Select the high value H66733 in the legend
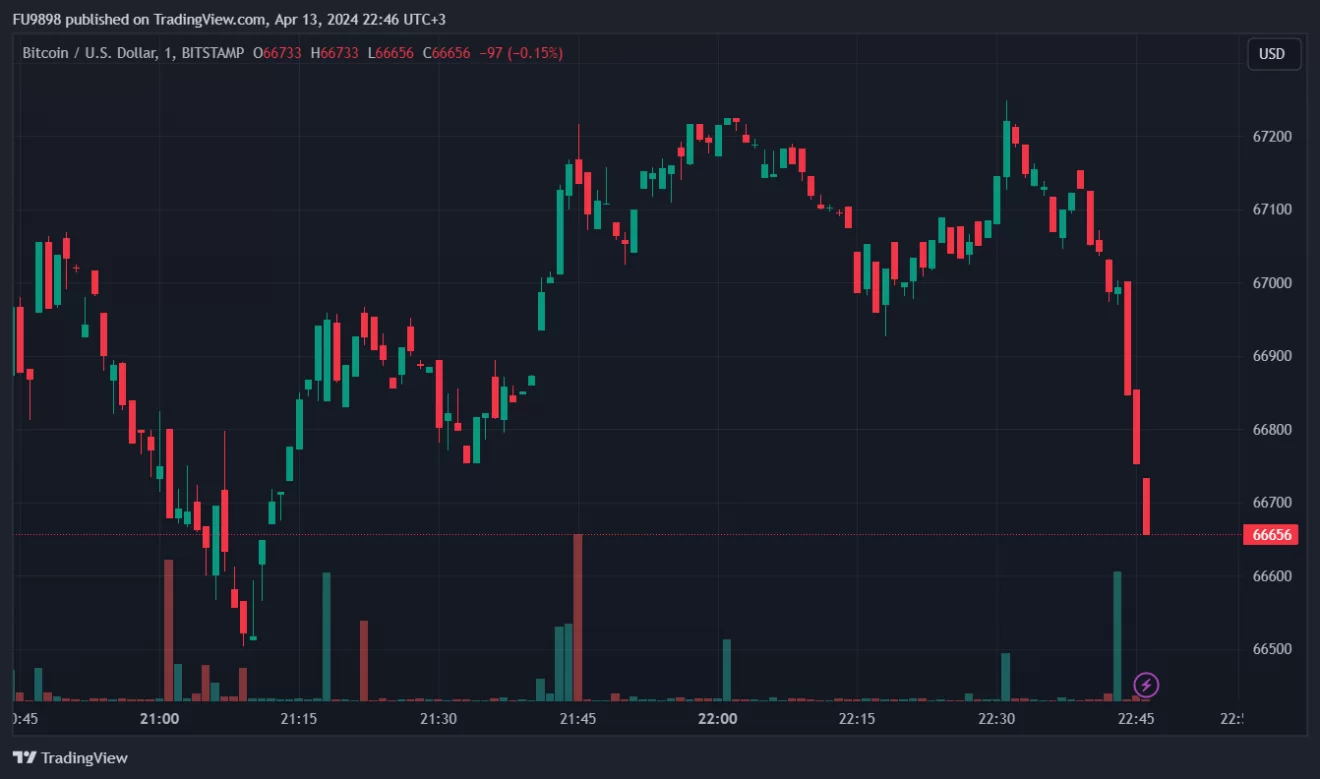1320x779 pixels. point(337,53)
